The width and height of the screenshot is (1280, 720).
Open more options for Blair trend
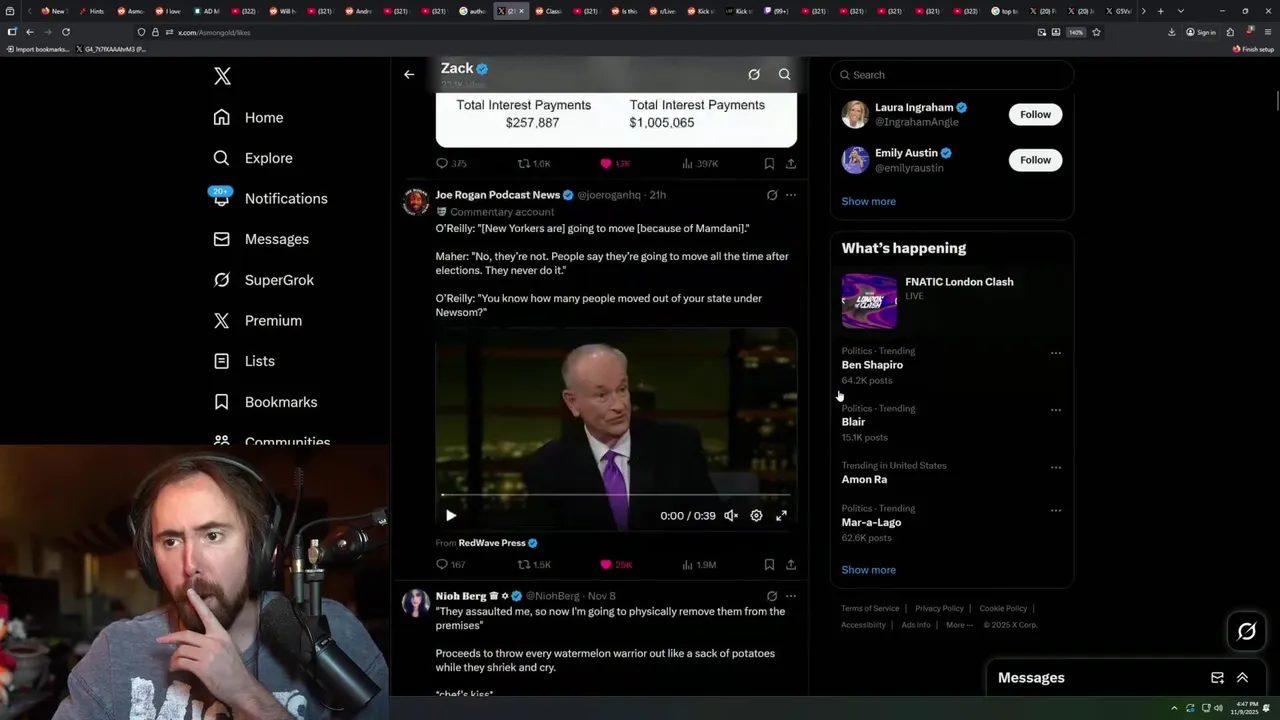(x=1055, y=410)
